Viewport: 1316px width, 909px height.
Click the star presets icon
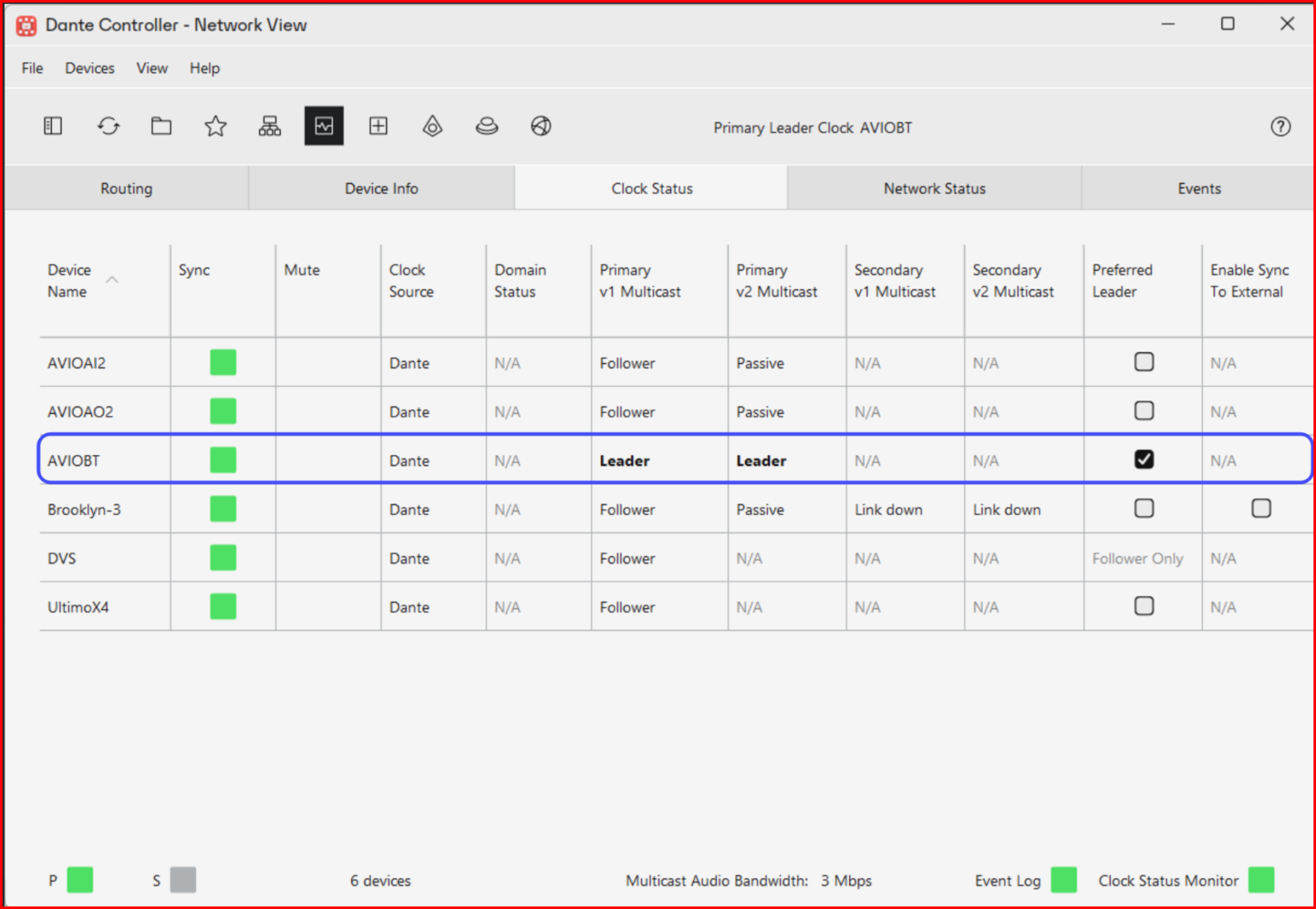(215, 126)
